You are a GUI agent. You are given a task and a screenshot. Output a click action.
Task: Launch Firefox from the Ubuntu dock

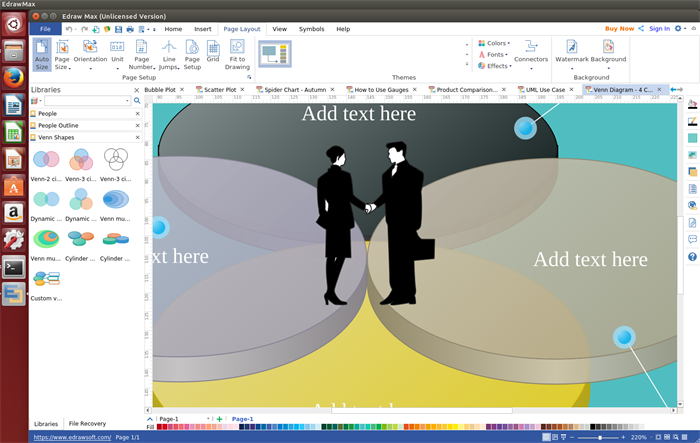14,76
